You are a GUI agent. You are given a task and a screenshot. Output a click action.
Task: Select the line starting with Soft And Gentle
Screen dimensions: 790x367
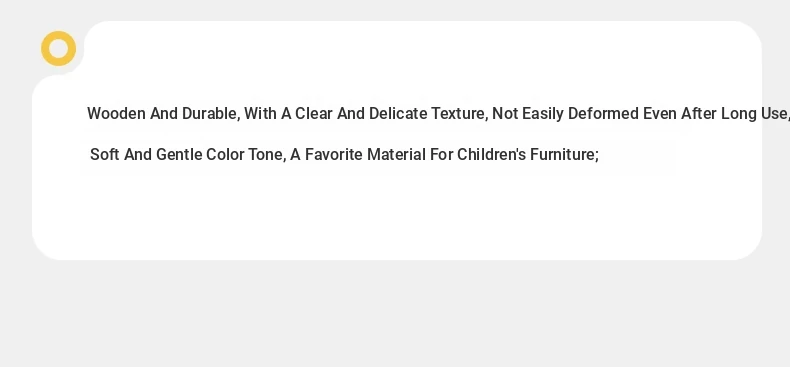click(x=345, y=154)
